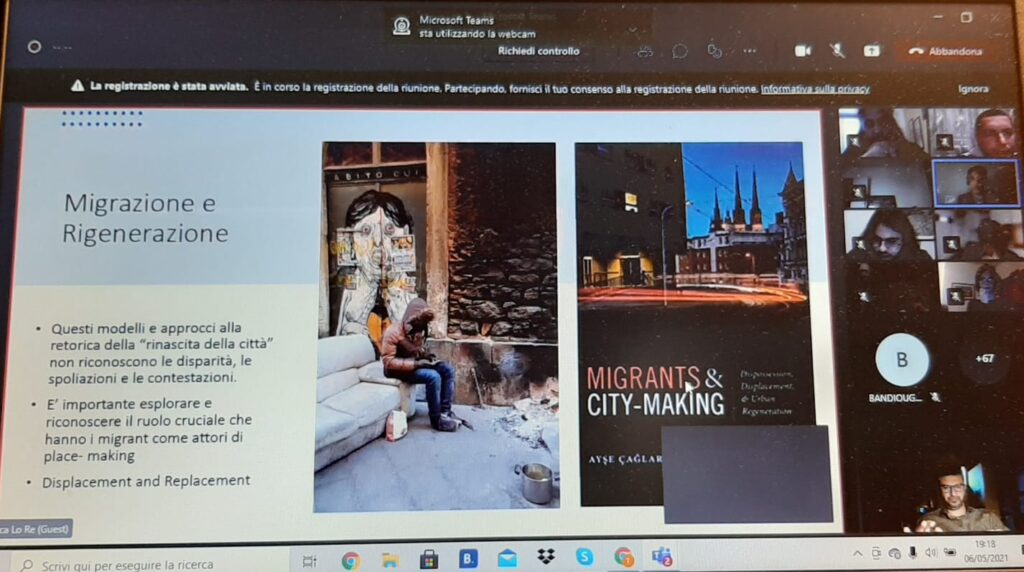Switch to Microsoft Teams in the taskbar
The width and height of the screenshot is (1024, 572).
tap(662, 556)
